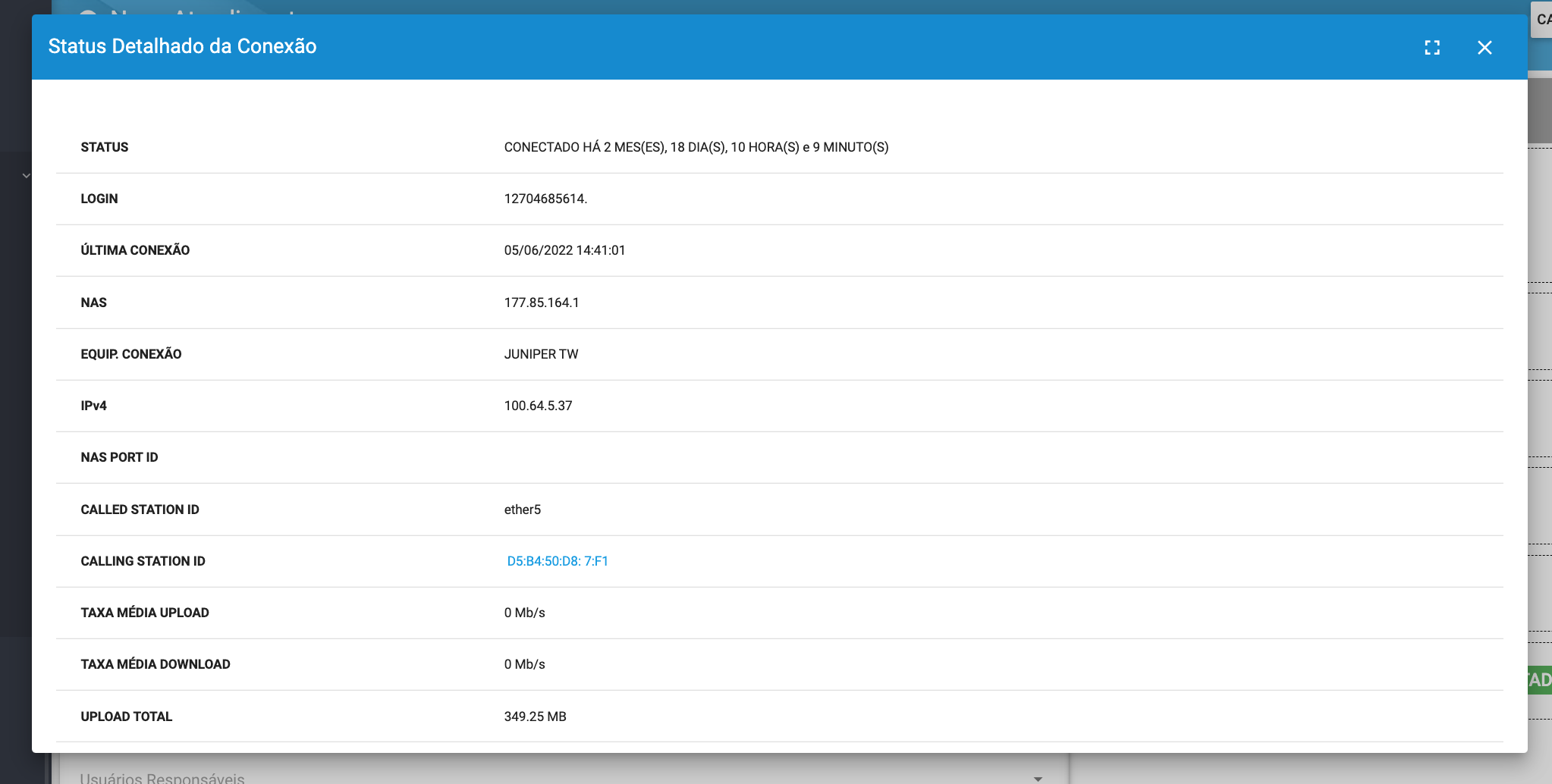Screen dimensions: 1552x784
Task: Select the TAXA MÉDIA UPLOAD value 0 Mb/s
Action: (524, 613)
